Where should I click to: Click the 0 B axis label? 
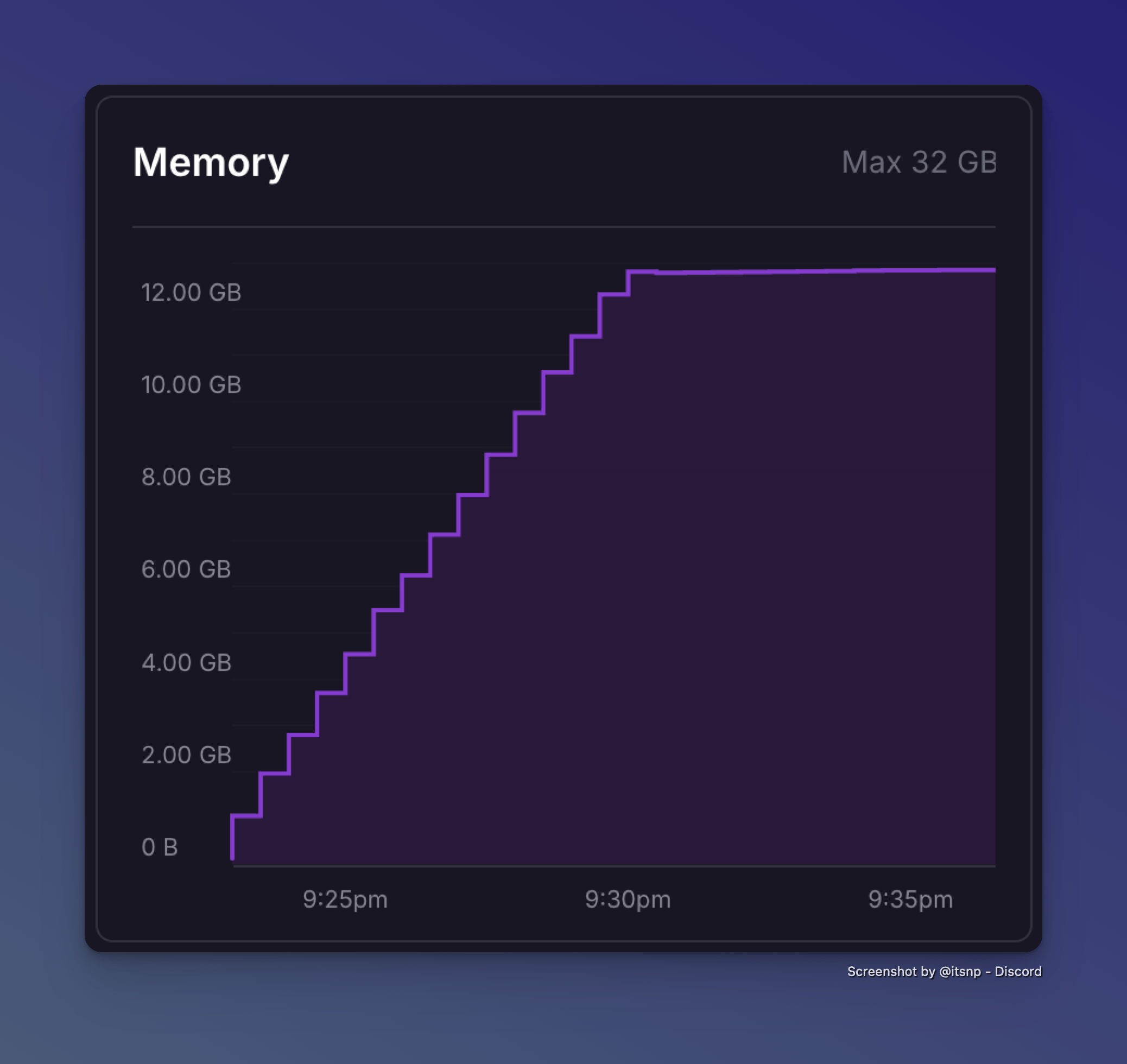[x=160, y=847]
